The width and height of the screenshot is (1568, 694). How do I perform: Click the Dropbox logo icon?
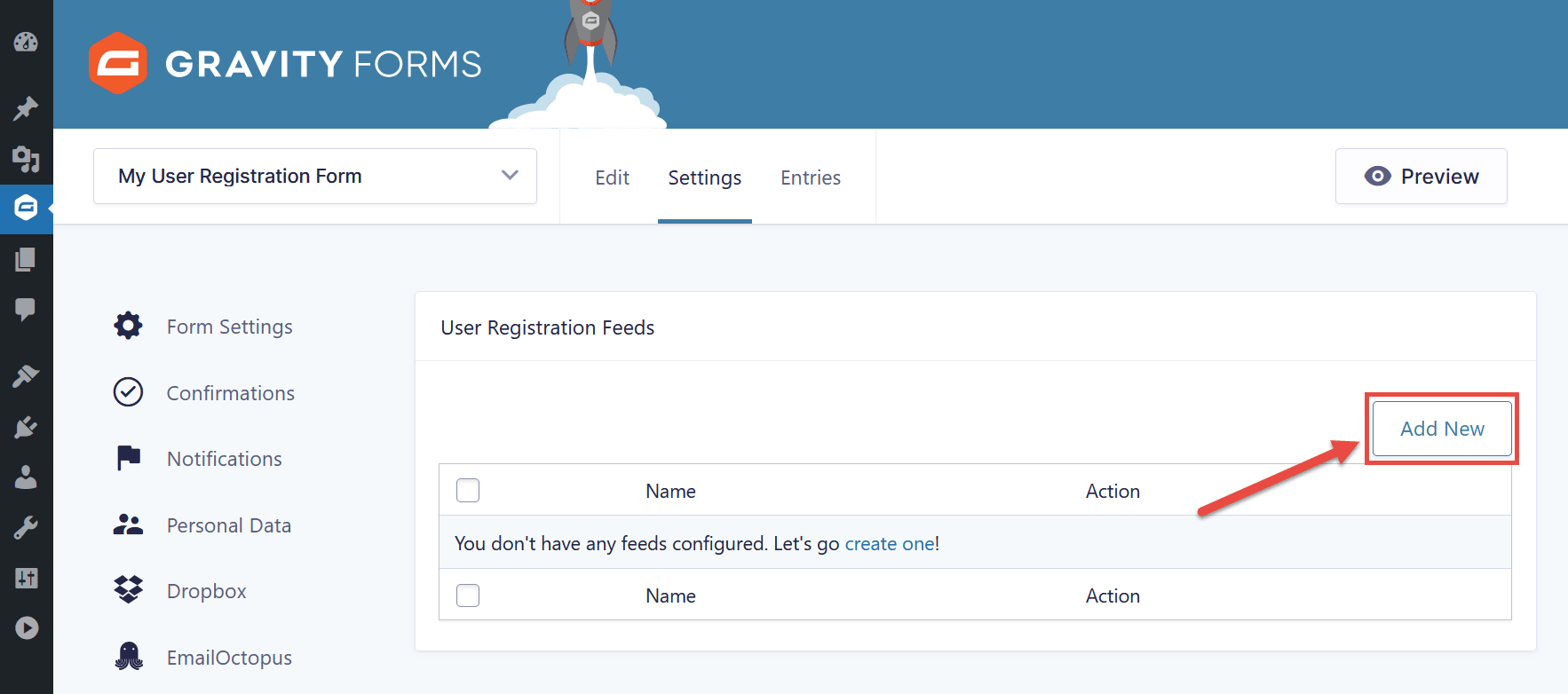tap(129, 589)
